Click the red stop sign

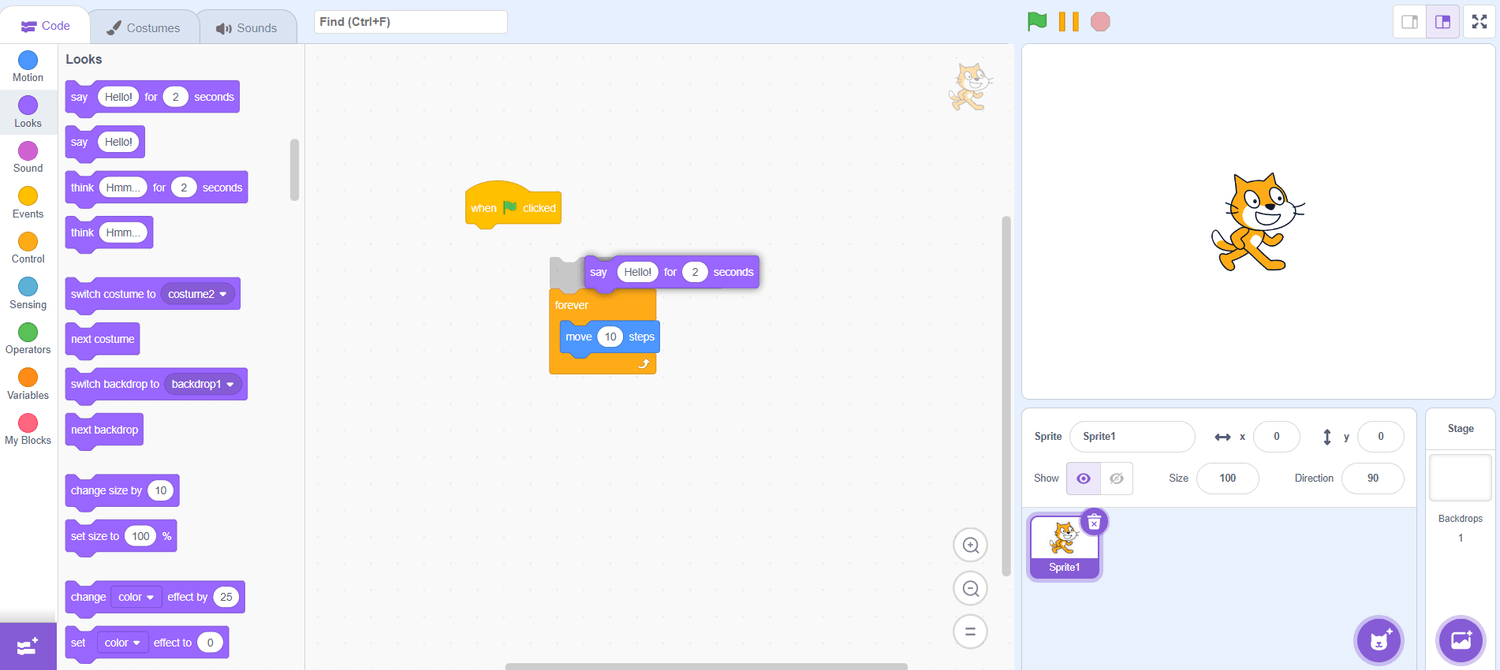1100,20
